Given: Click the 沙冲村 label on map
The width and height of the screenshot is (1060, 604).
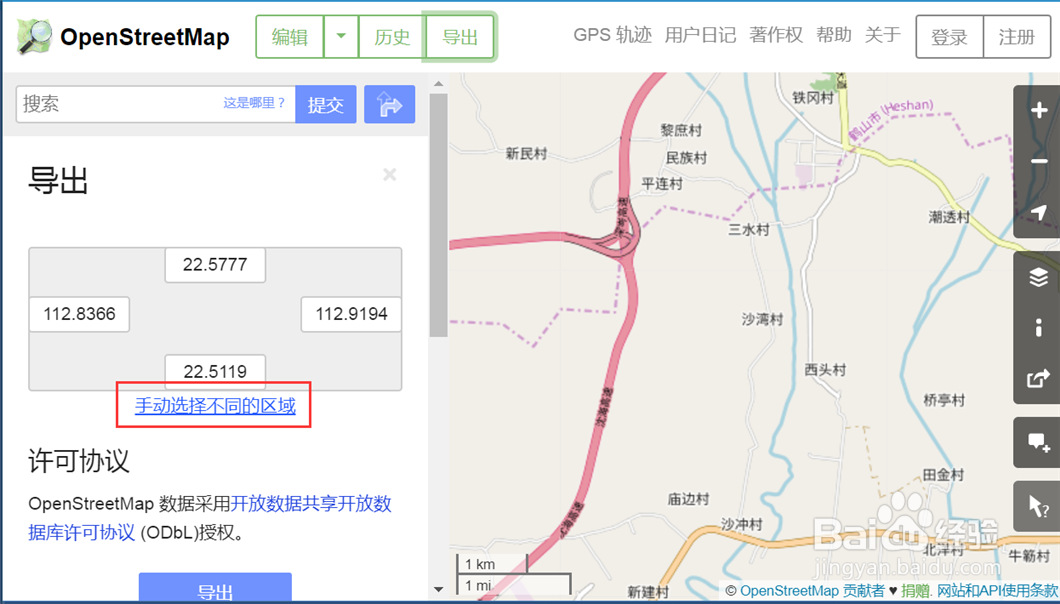Looking at the screenshot, I should (742, 524).
